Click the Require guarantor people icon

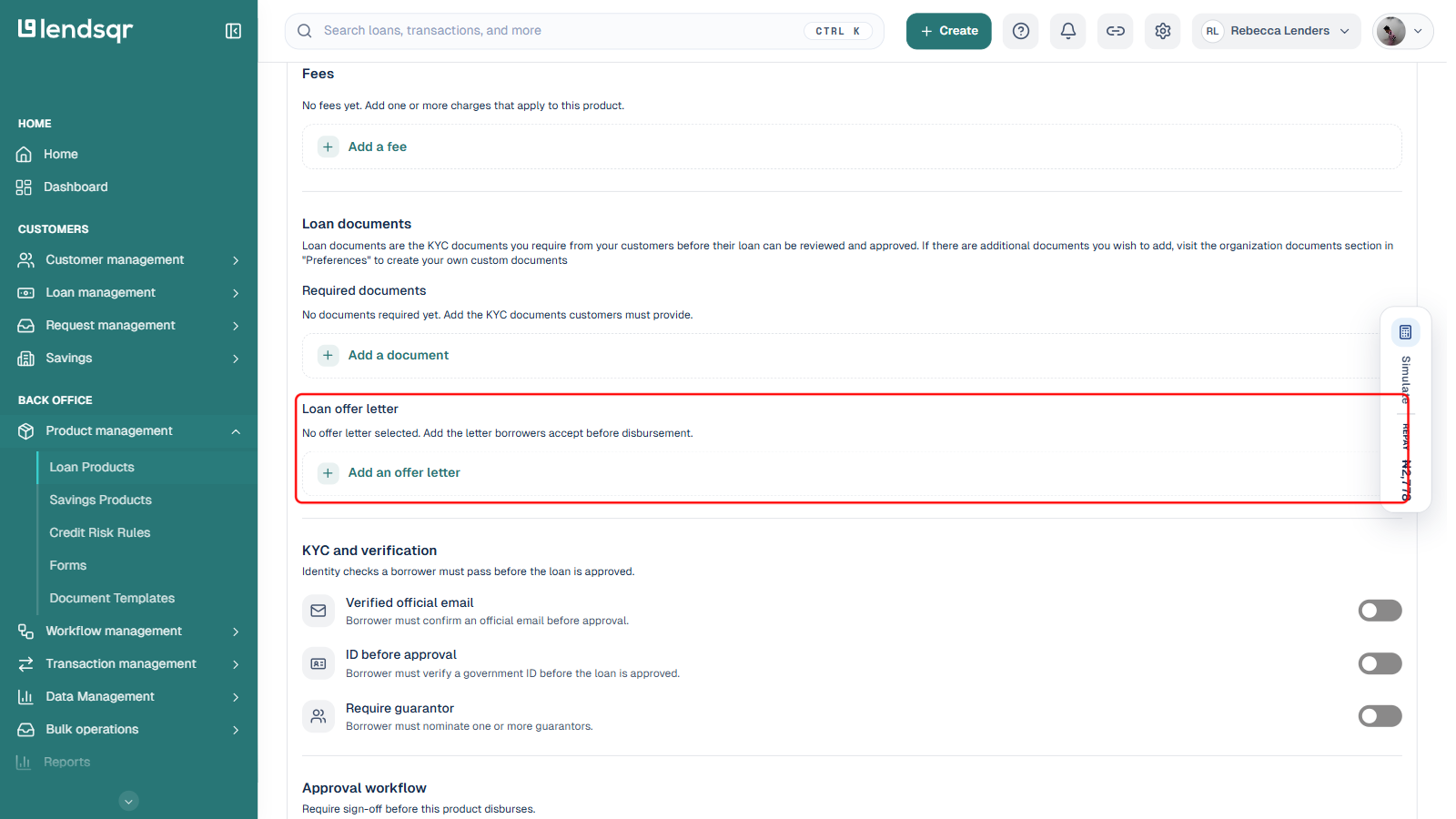click(x=318, y=716)
